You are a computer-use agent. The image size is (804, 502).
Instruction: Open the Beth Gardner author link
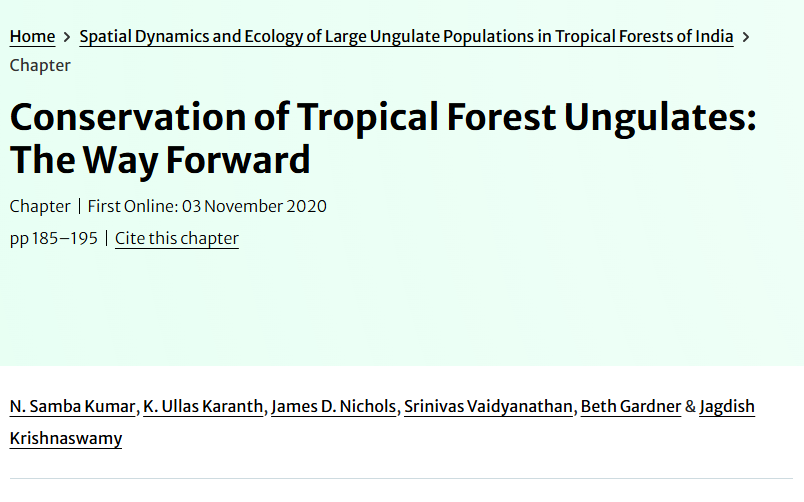(630, 407)
